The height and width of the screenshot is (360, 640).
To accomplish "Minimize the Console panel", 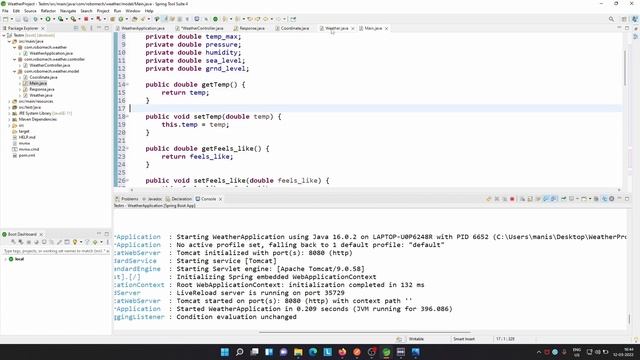I will (x=619, y=199).
